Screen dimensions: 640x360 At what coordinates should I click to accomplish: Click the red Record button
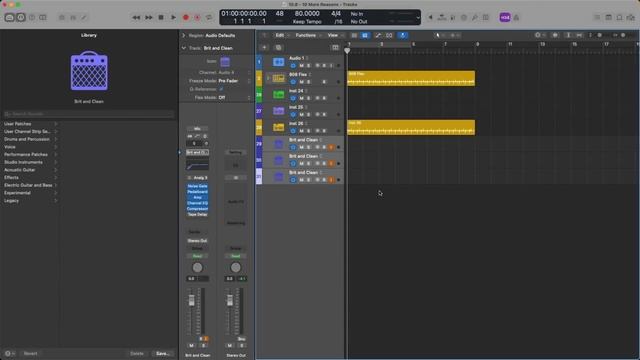[186, 18]
